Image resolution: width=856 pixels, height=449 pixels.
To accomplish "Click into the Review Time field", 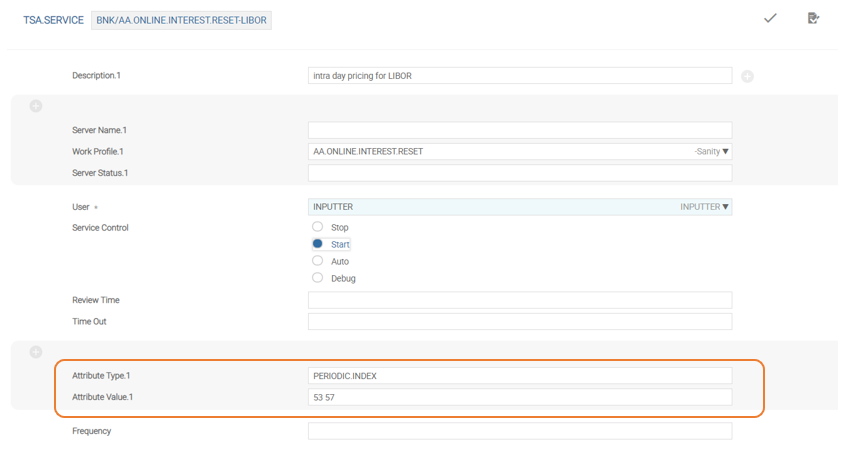I will click(x=519, y=300).
